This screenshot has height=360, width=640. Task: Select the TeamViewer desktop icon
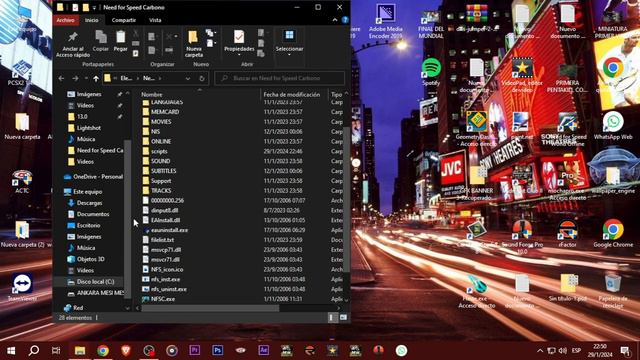click(22, 288)
